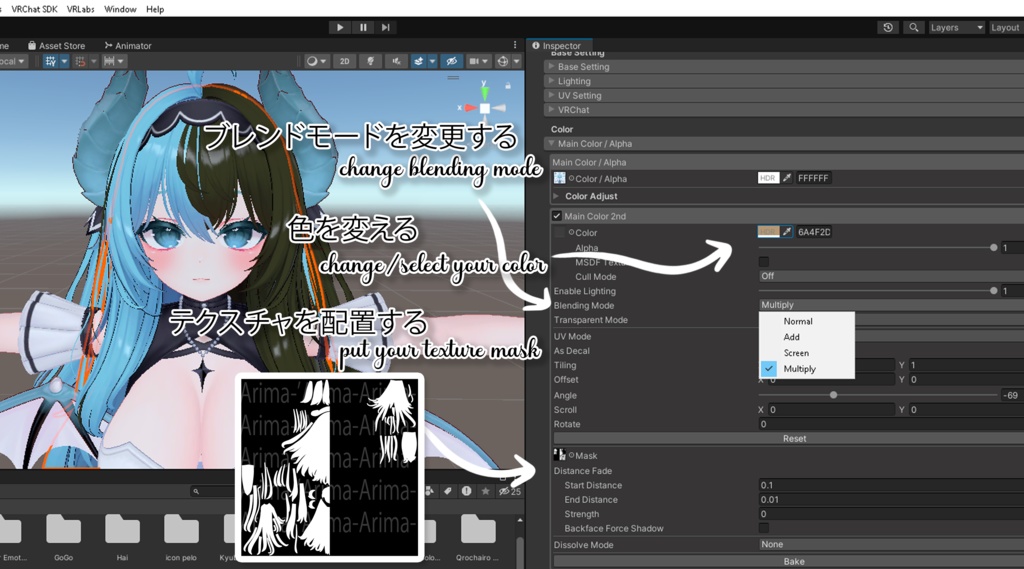This screenshot has width=1024, height=569.
Task: Select the Mask texture slot thumbnail
Action: tap(560, 455)
